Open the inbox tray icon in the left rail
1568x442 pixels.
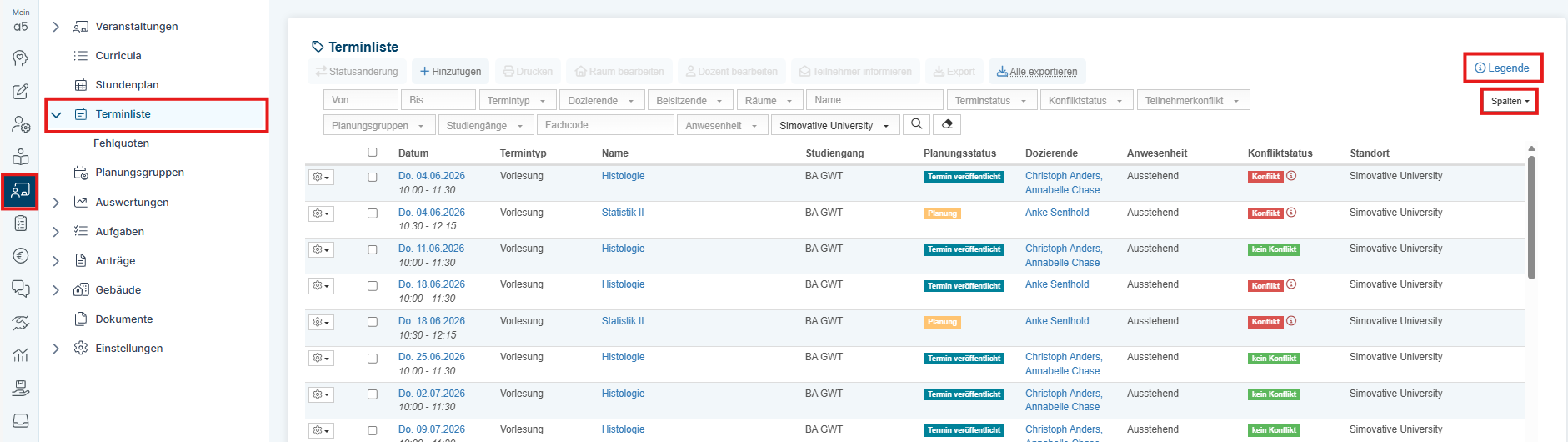[x=21, y=420]
